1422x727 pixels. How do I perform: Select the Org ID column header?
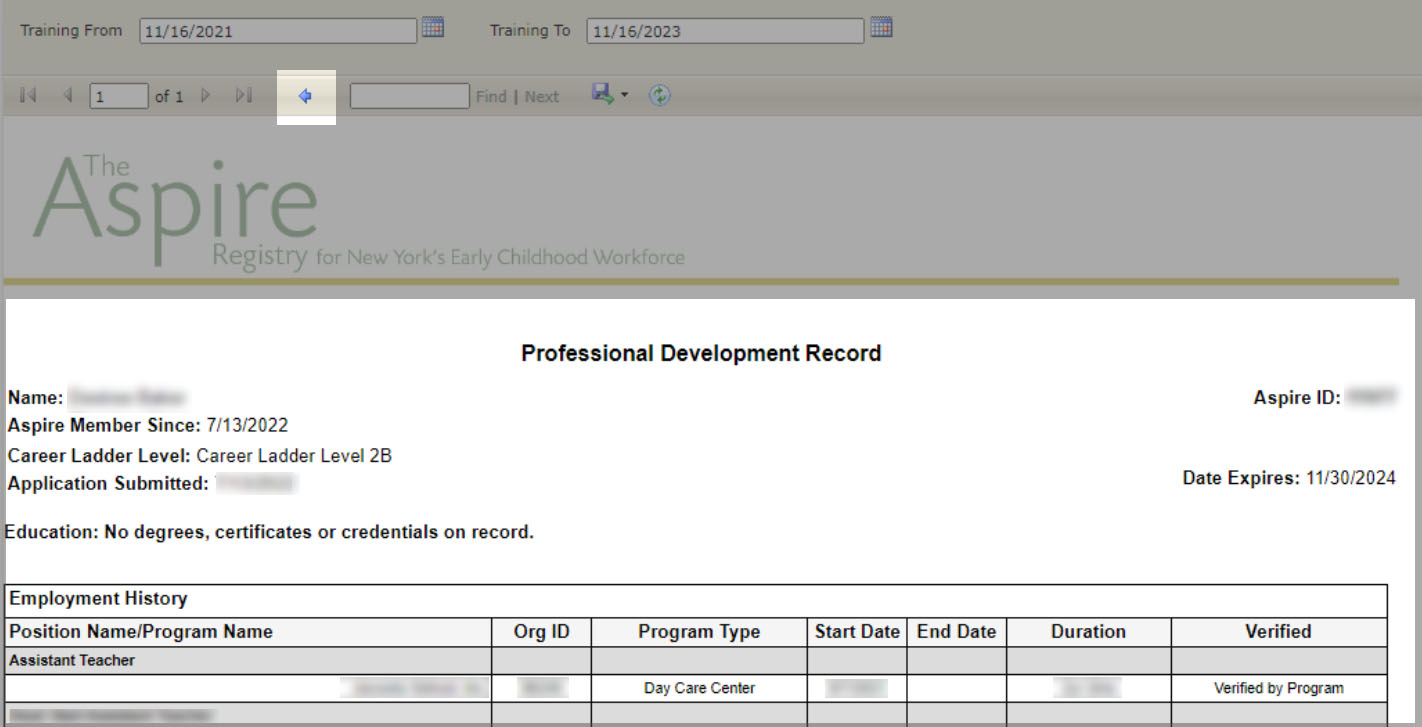tap(541, 632)
